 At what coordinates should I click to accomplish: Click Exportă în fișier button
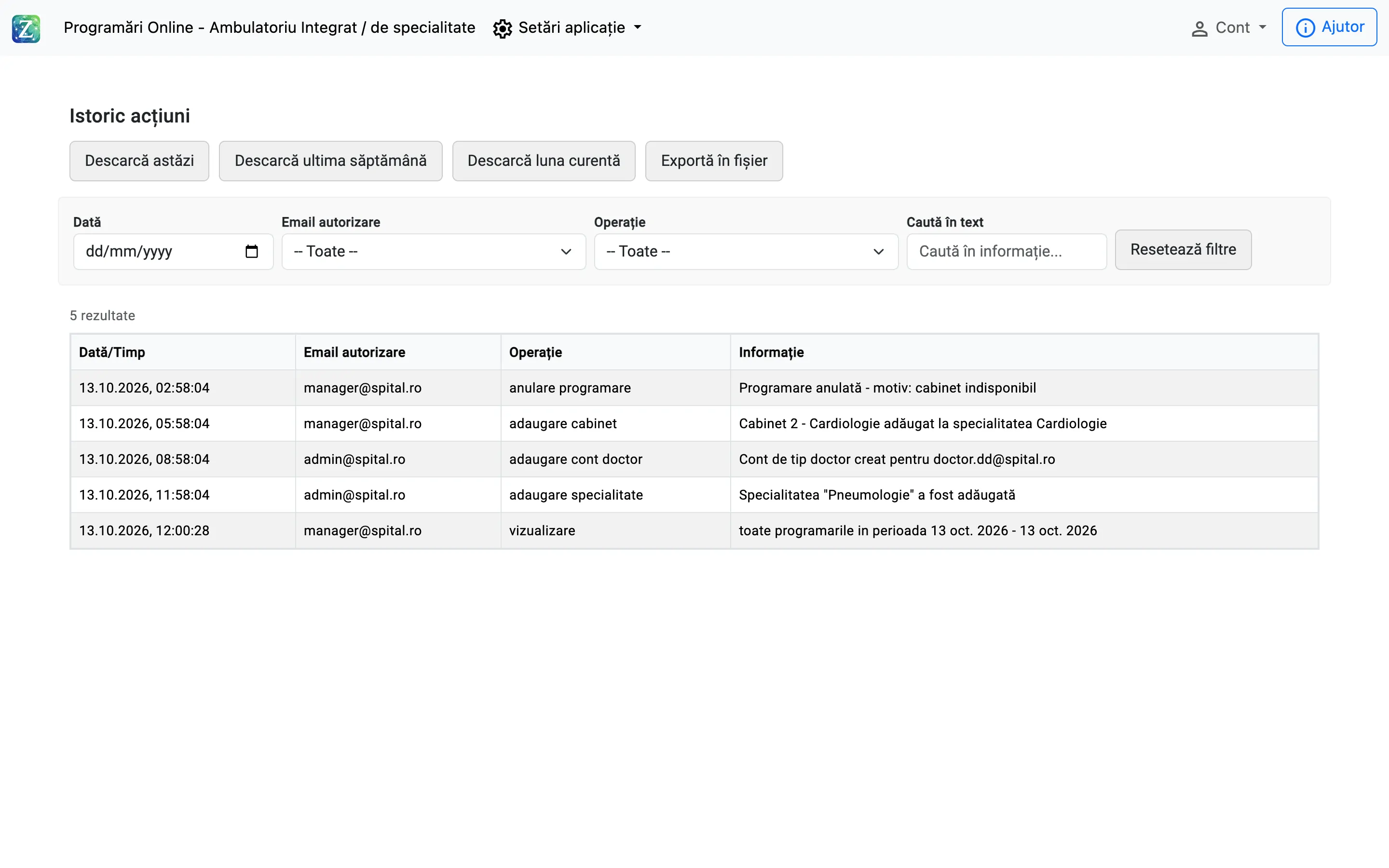coord(714,161)
